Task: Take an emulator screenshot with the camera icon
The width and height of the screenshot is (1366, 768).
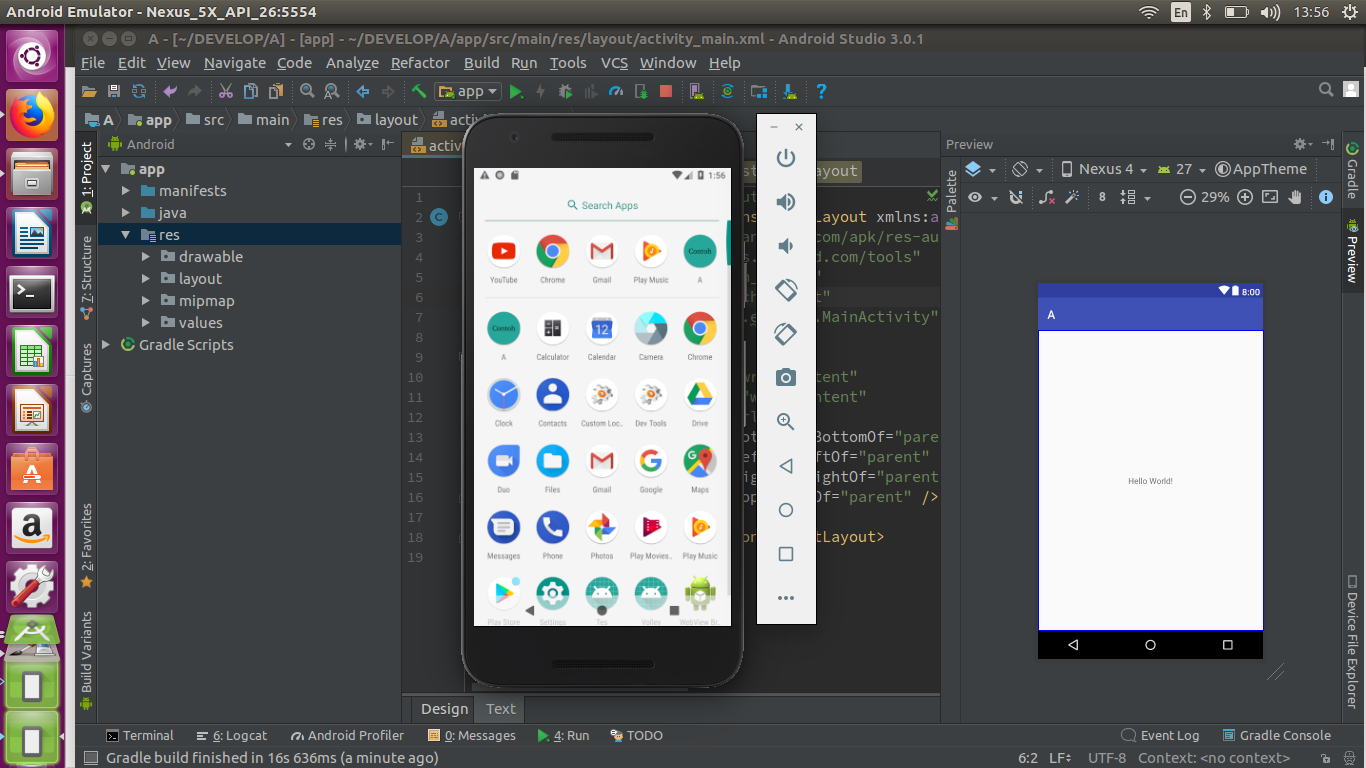Action: pos(786,377)
